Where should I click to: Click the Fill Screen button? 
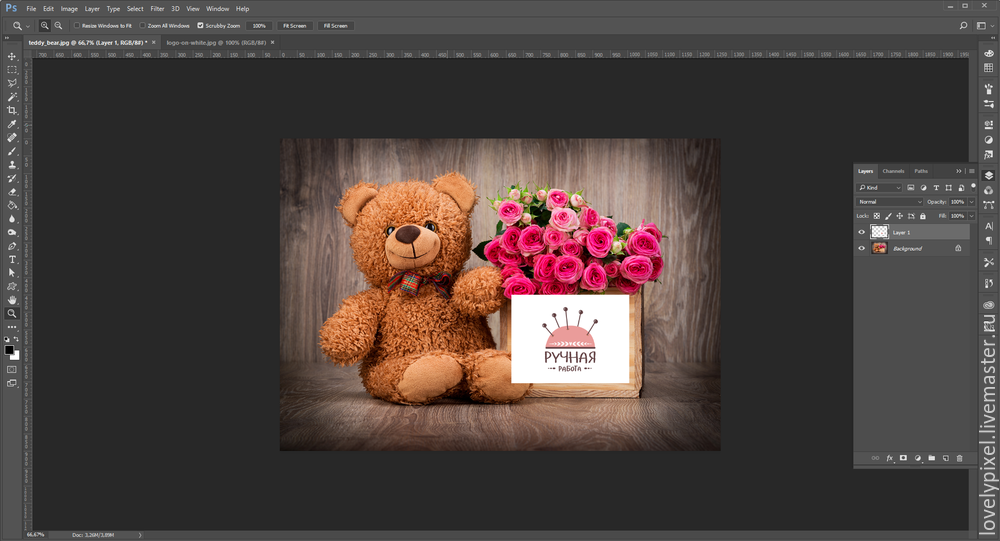point(335,25)
